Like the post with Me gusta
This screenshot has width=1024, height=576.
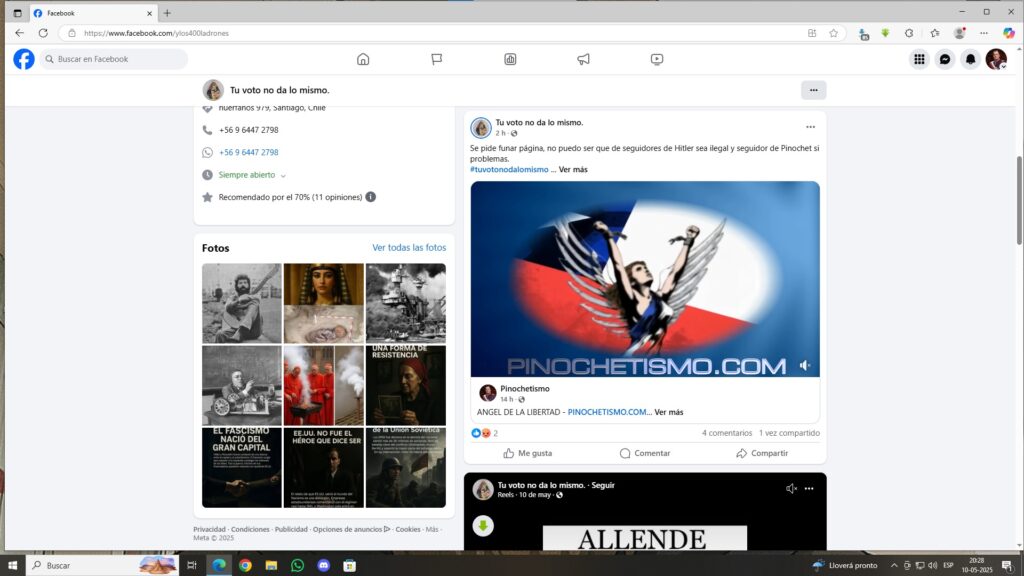(x=528, y=453)
